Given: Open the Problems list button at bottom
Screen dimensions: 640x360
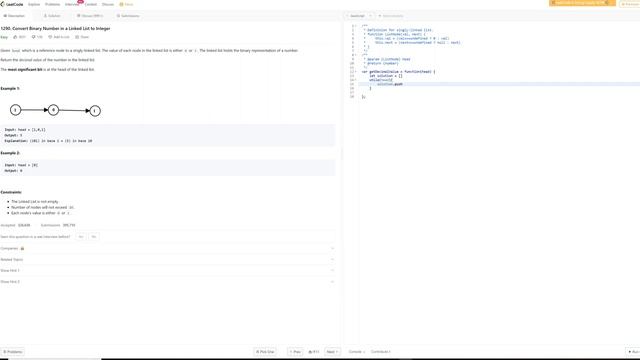Looking at the screenshot, I should coord(13,351).
